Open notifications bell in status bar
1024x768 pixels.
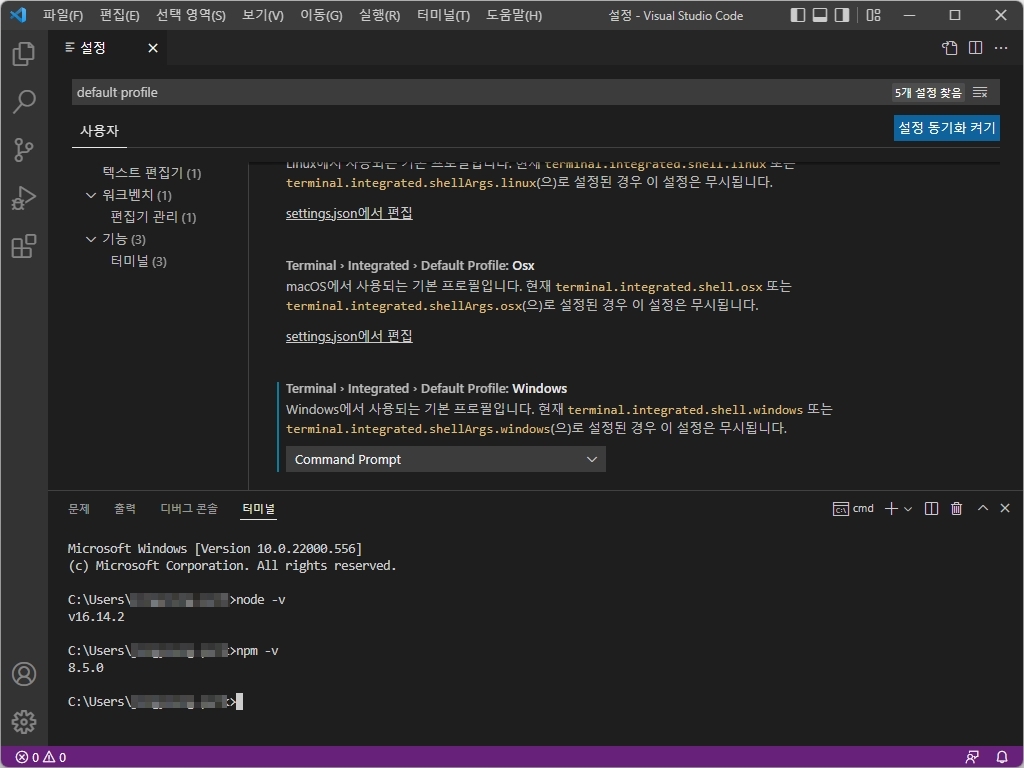[1002, 758]
